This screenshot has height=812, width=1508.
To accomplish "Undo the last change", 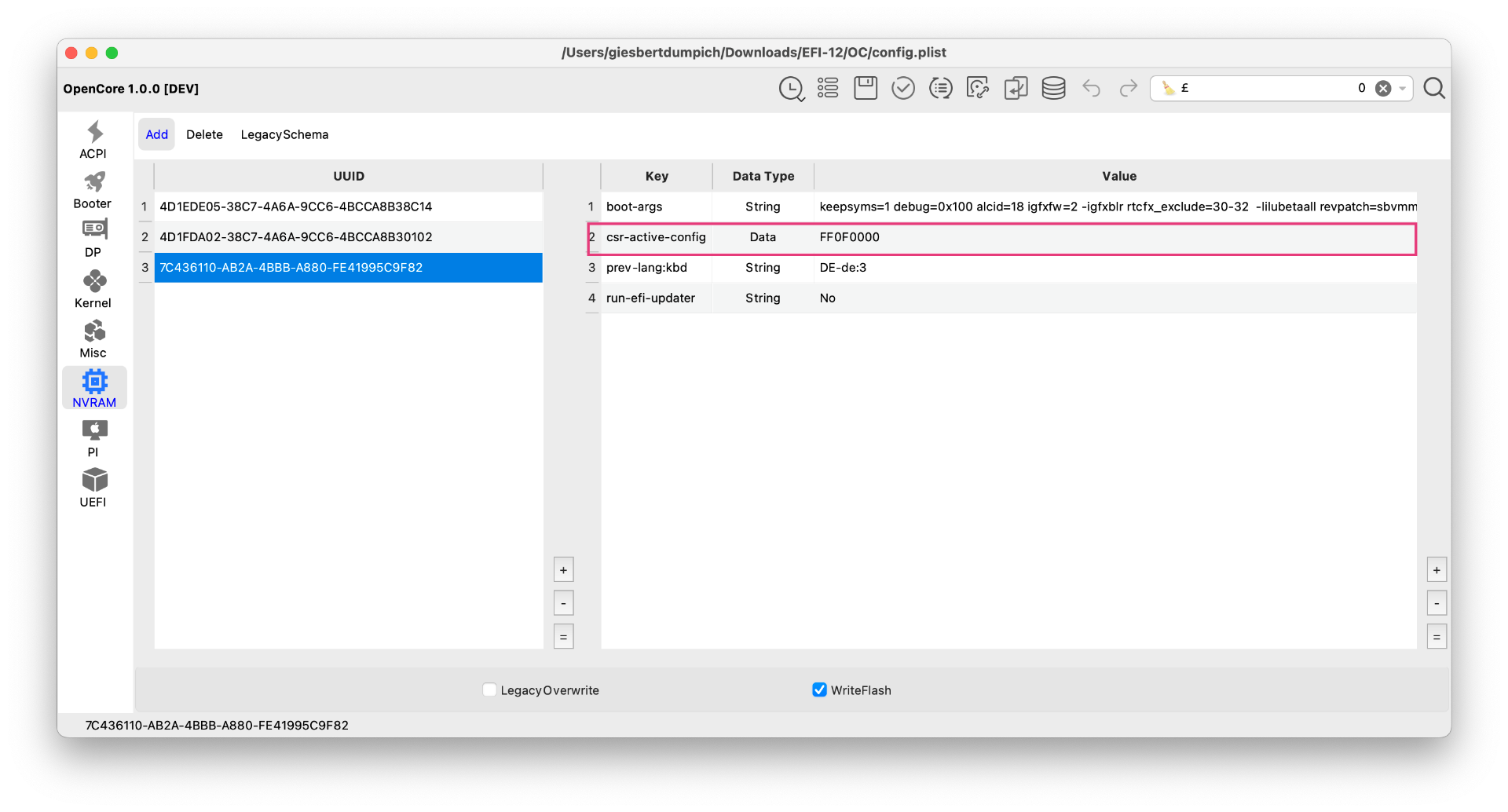I will [1091, 88].
